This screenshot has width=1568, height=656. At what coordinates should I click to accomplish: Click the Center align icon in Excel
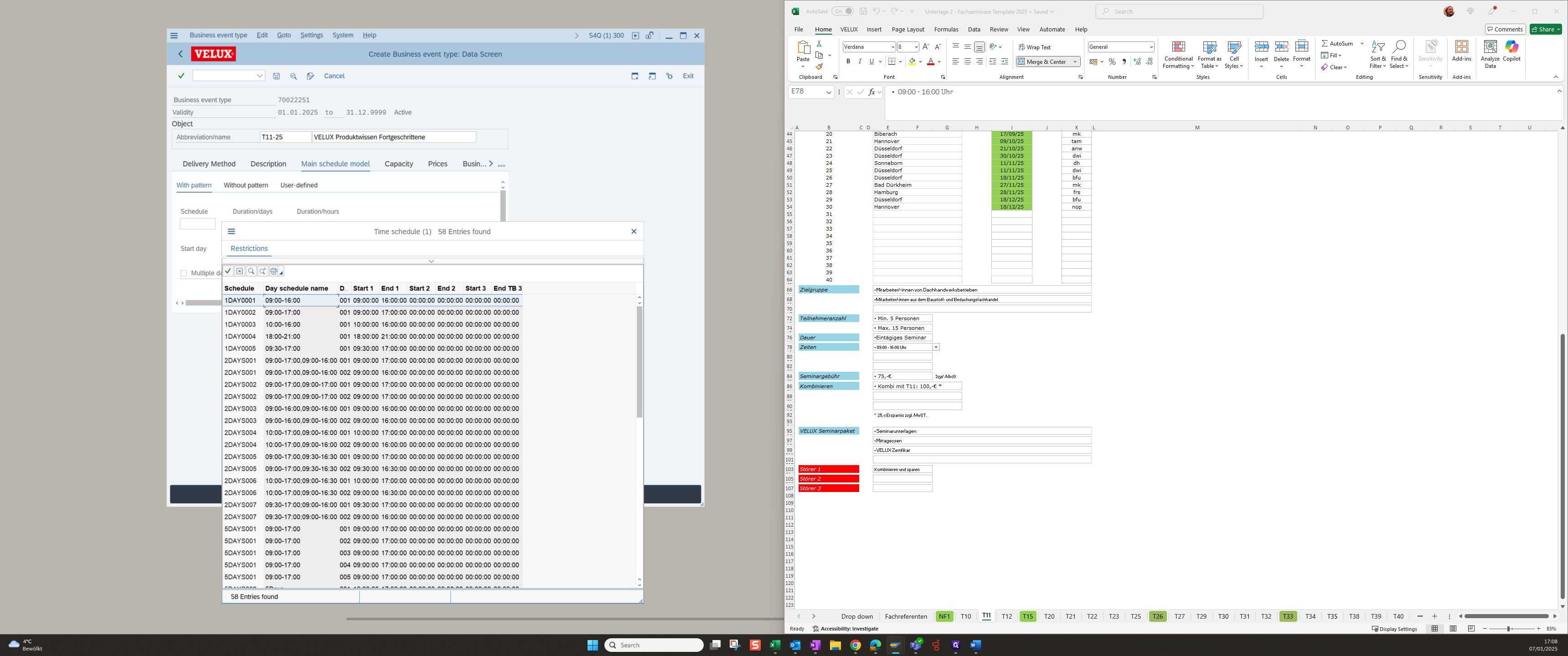(967, 61)
